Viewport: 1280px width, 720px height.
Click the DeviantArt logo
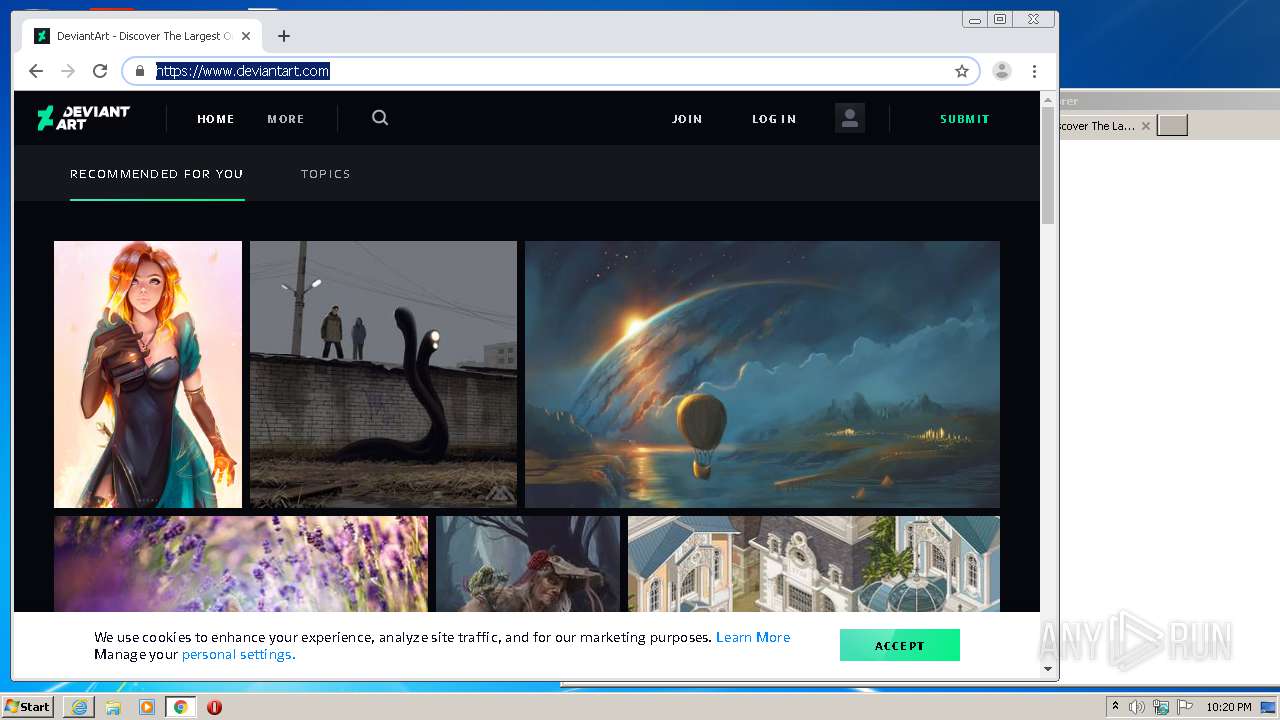[x=84, y=118]
